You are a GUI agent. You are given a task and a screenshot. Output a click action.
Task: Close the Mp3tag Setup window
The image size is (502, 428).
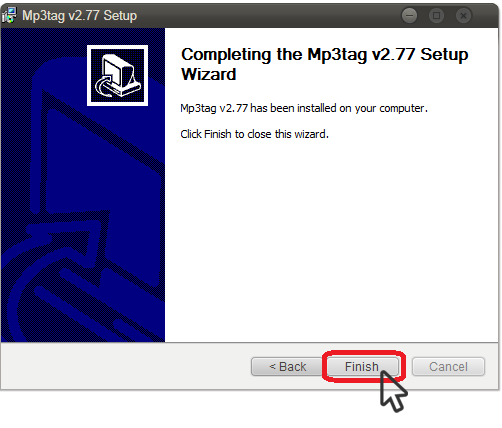pyautogui.click(x=463, y=15)
